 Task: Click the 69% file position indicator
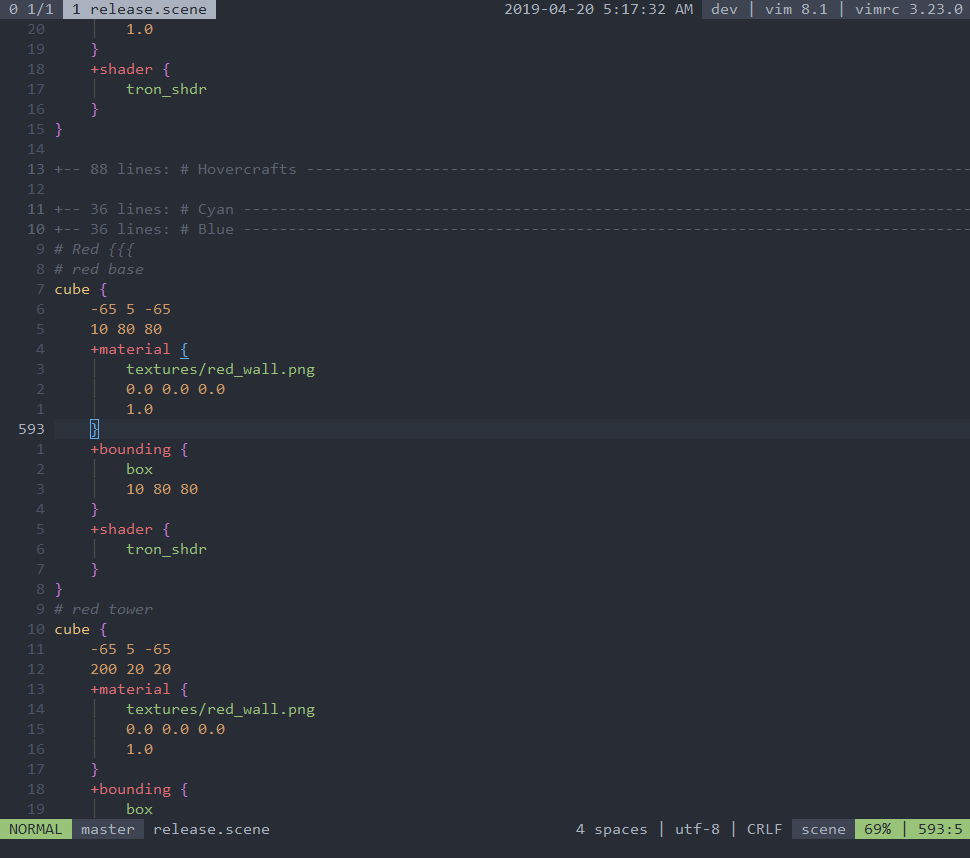pos(878,829)
